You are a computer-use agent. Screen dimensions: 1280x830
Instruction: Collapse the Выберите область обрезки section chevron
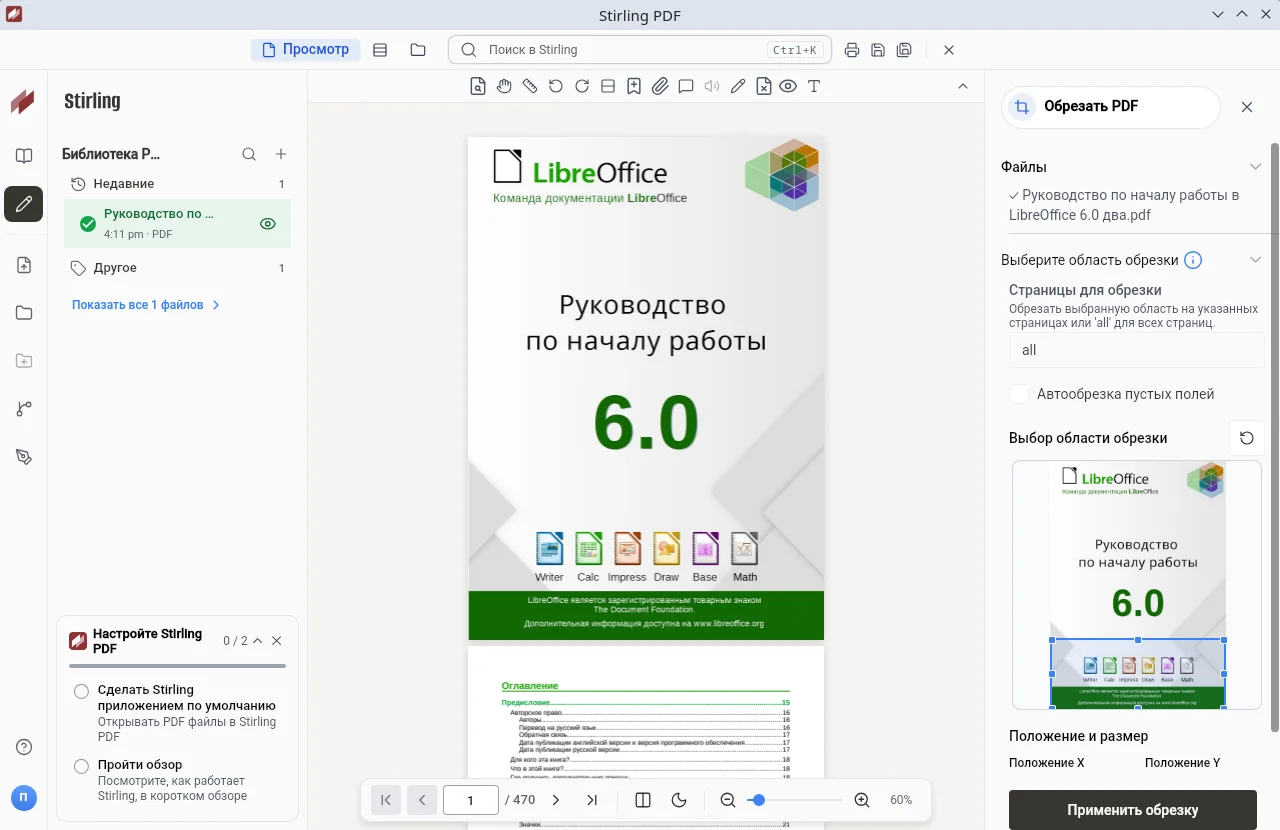(1256, 260)
